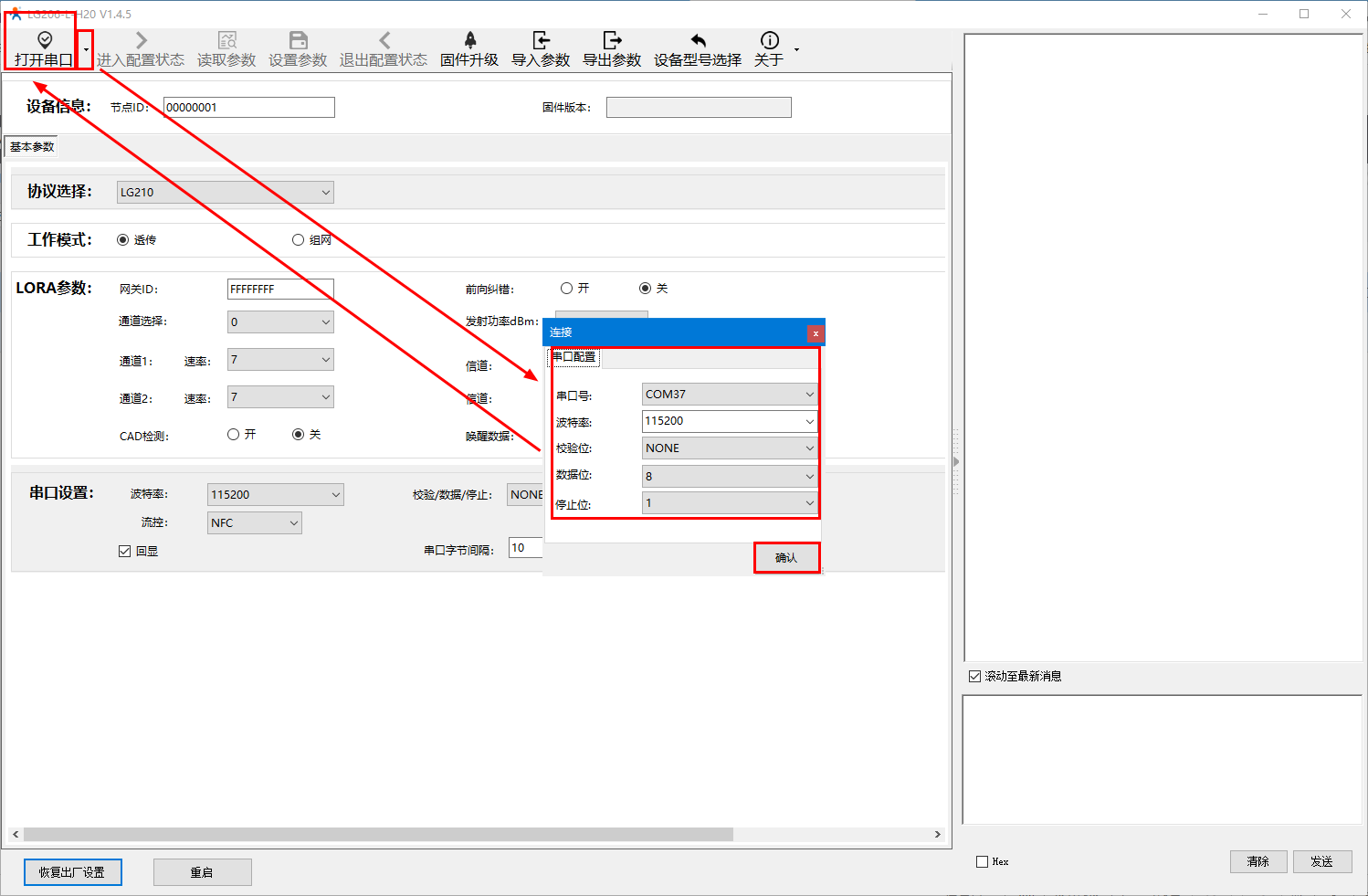Click the 导出参数 export parameters icon

(612, 40)
